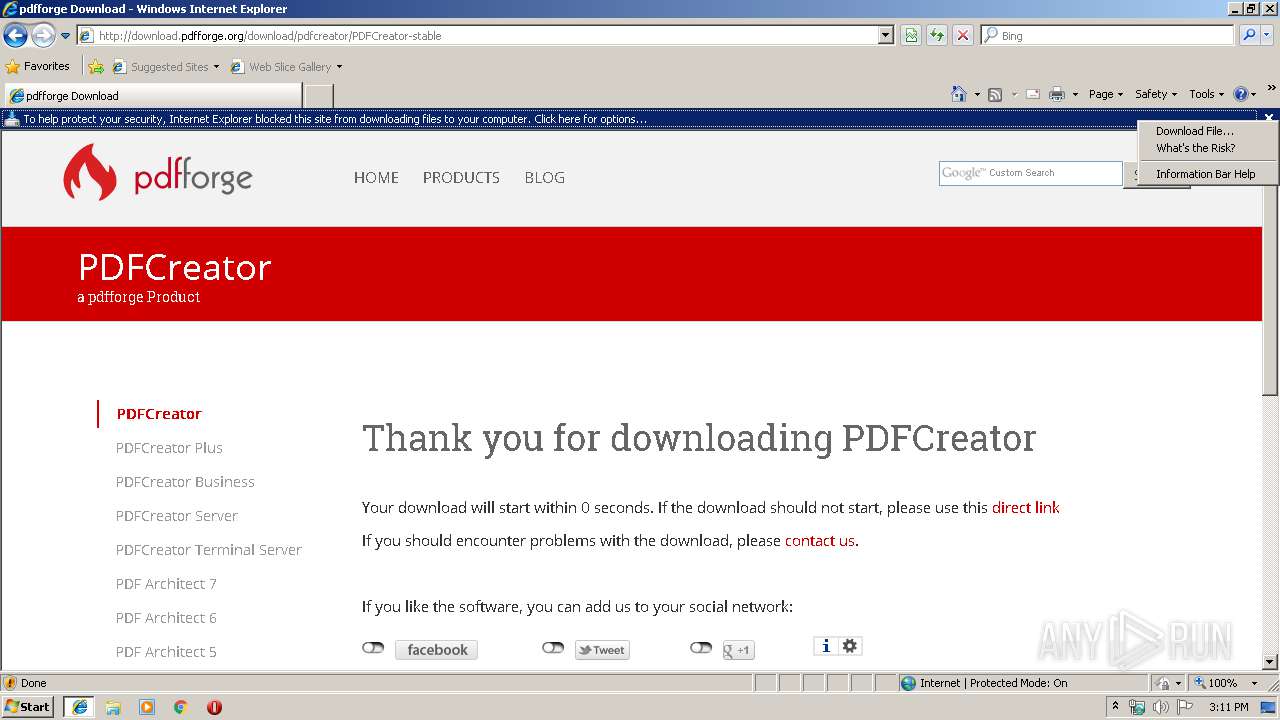Open the Safety menu
This screenshot has height=720, width=1280.
coord(1155,94)
